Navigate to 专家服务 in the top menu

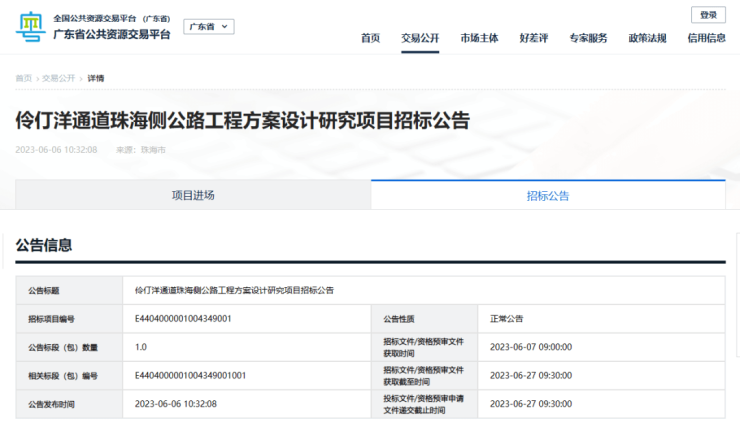tap(588, 38)
